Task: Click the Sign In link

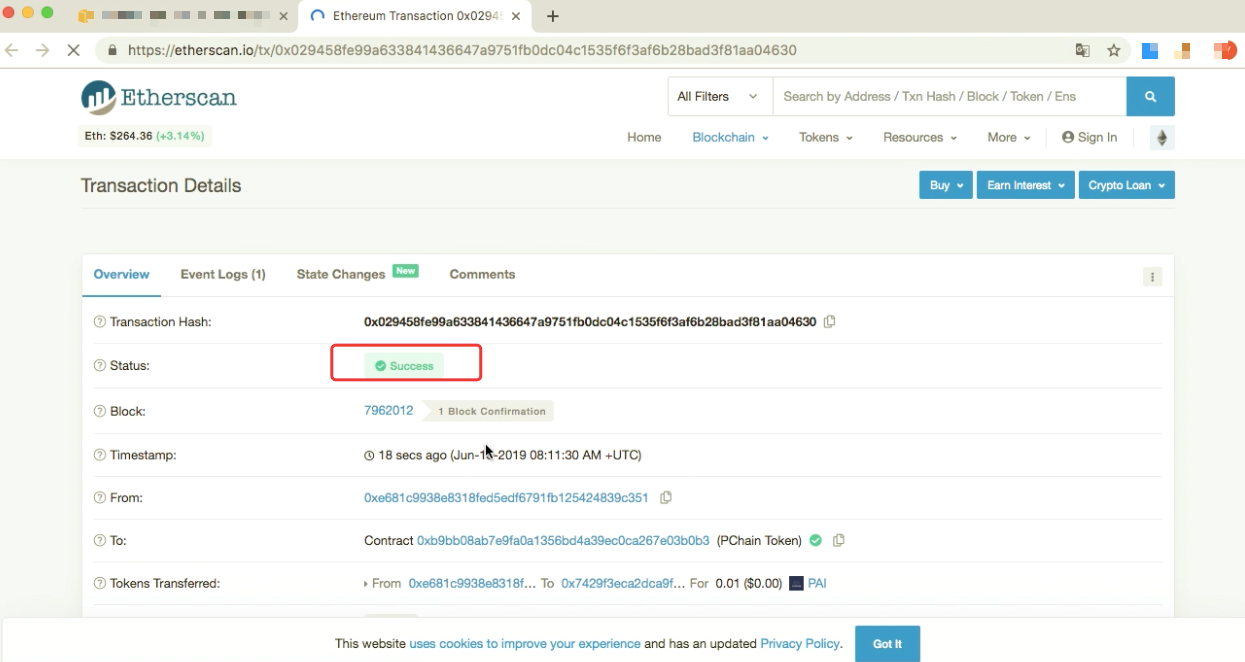Action: (1090, 138)
